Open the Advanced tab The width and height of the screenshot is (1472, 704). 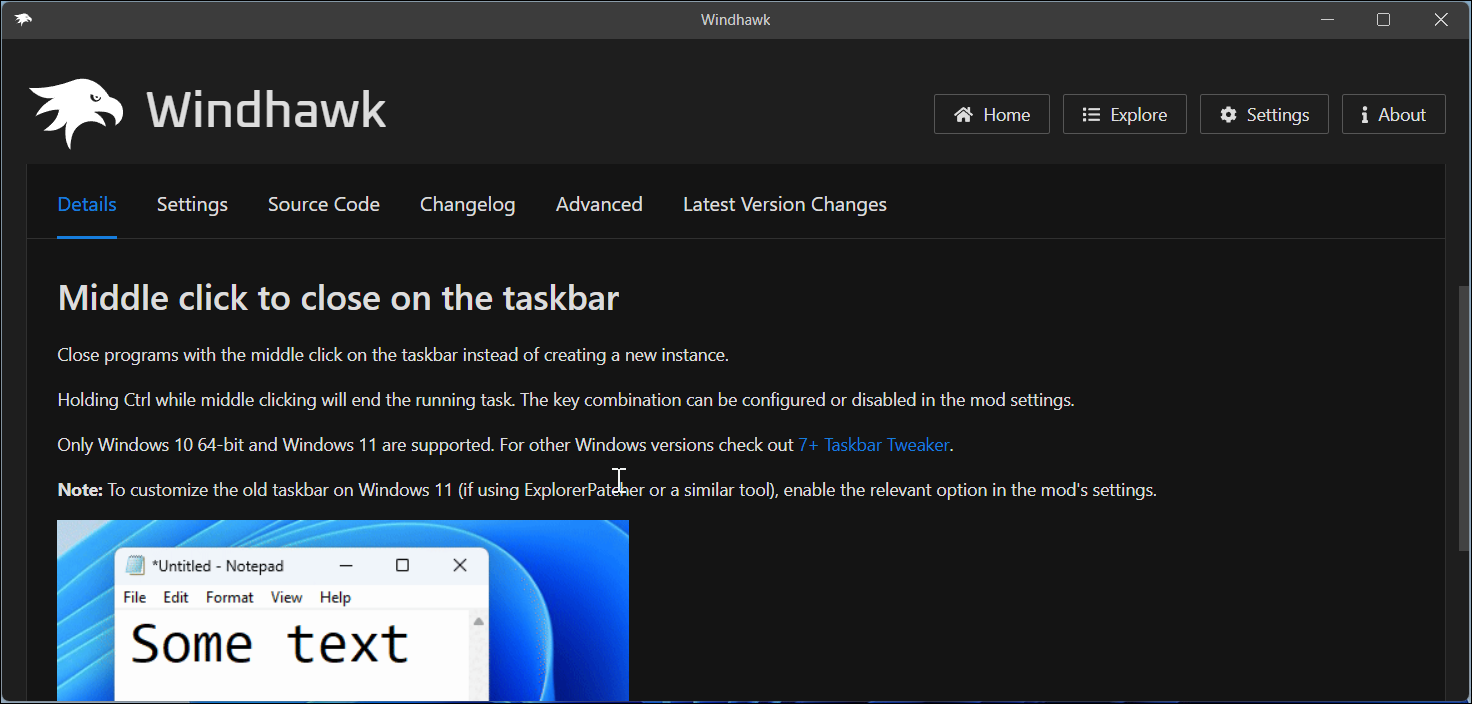pyautogui.click(x=599, y=204)
